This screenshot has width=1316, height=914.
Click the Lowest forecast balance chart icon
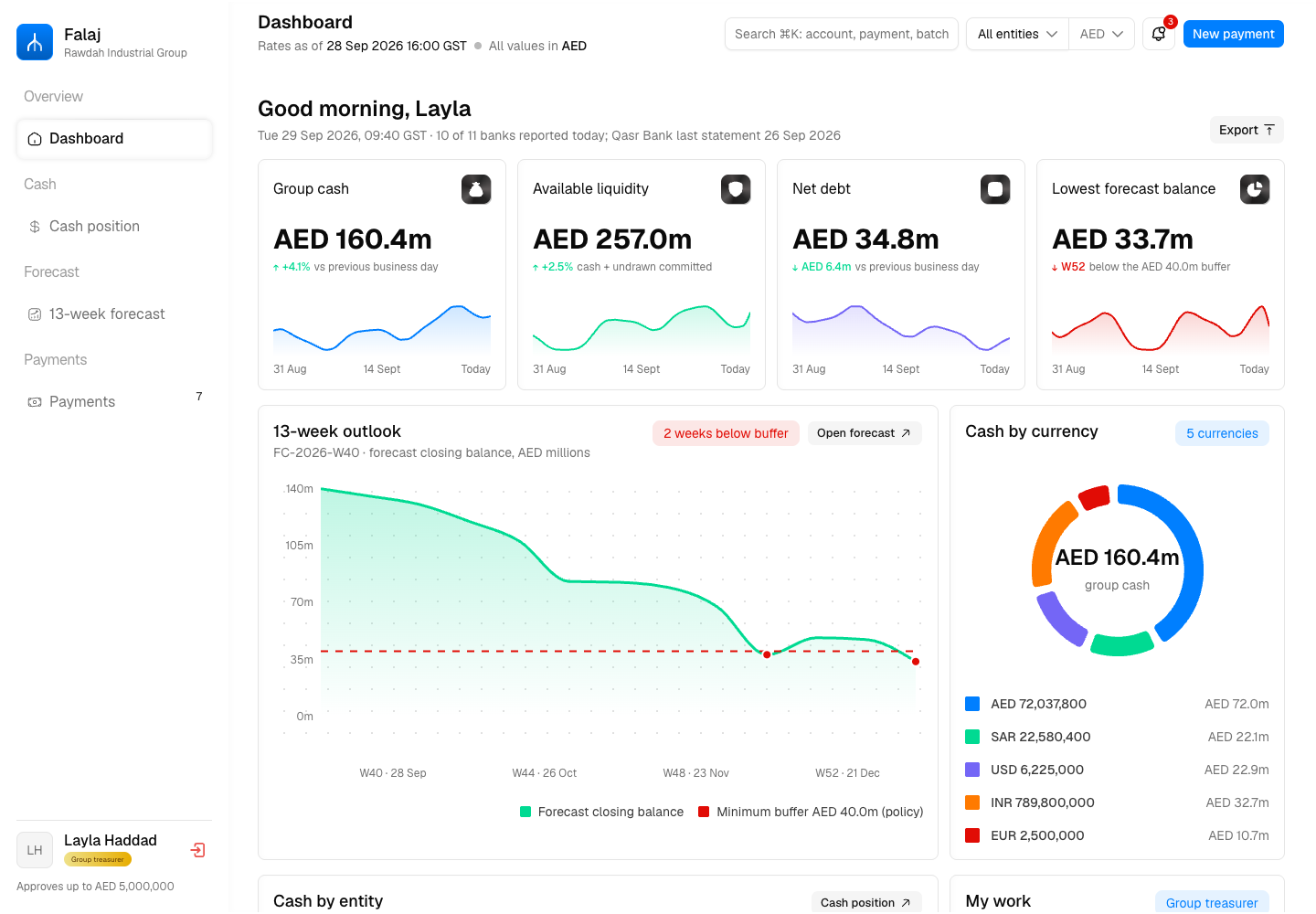pyautogui.click(x=1255, y=189)
